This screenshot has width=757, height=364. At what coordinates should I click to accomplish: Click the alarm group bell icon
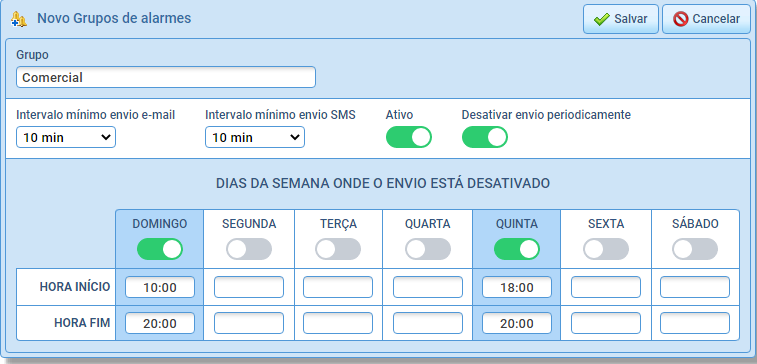pyautogui.click(x=18, y=19)
